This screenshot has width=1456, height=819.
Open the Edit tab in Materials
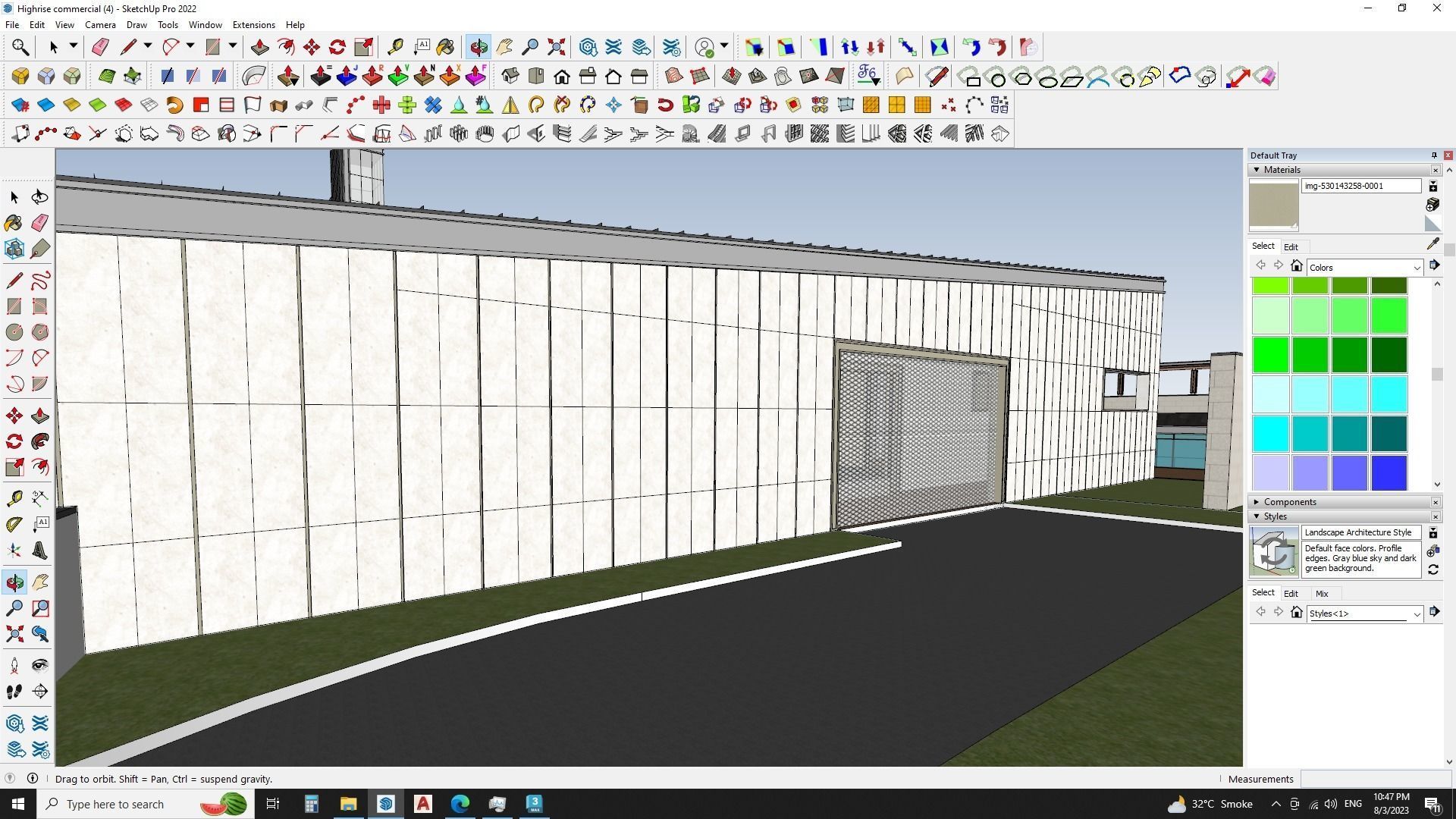pos(1291,247)
